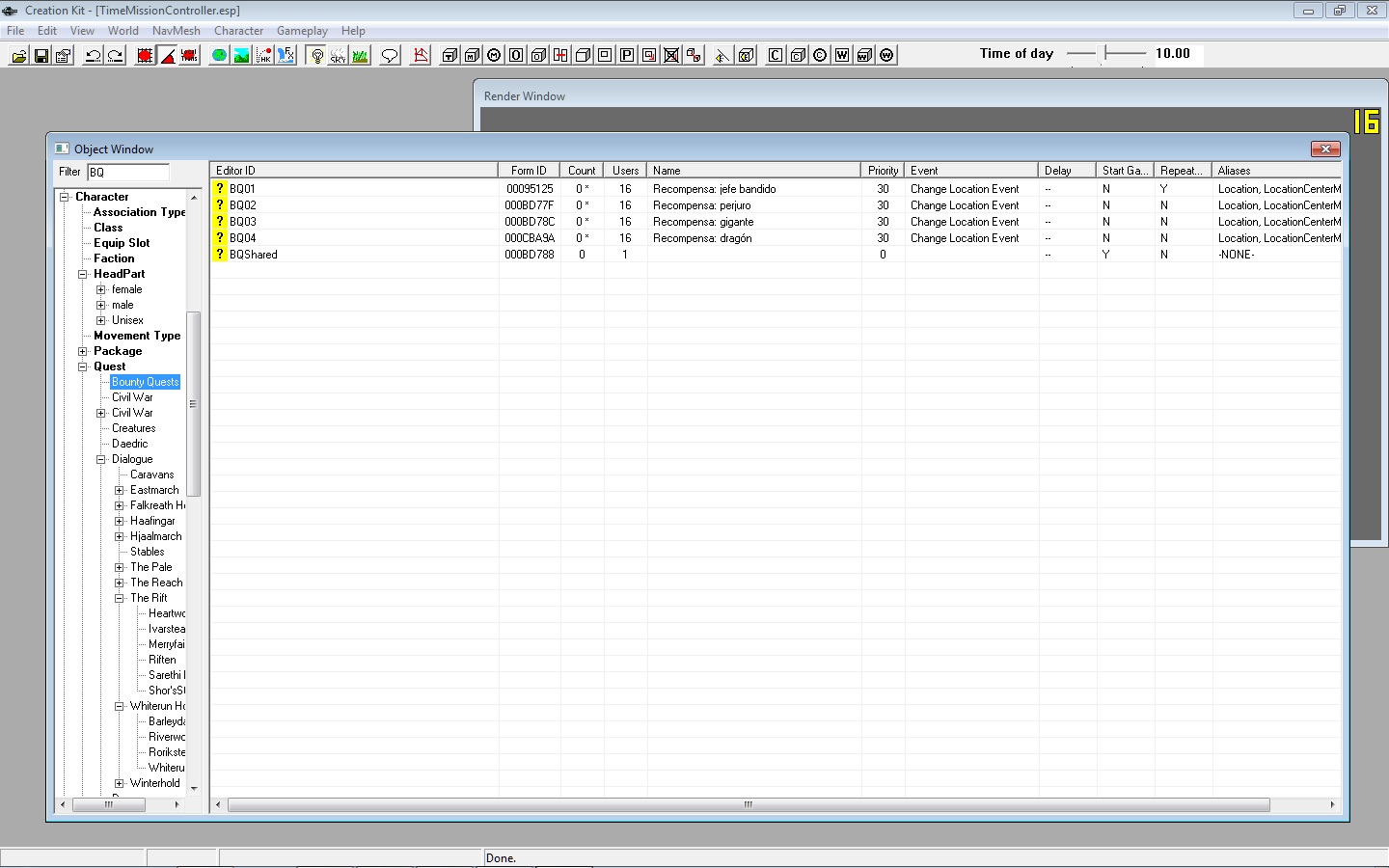Click the quest list horizontal scrollbar
This screenshot has height=868, width=1389.
[x=749, y=804]
